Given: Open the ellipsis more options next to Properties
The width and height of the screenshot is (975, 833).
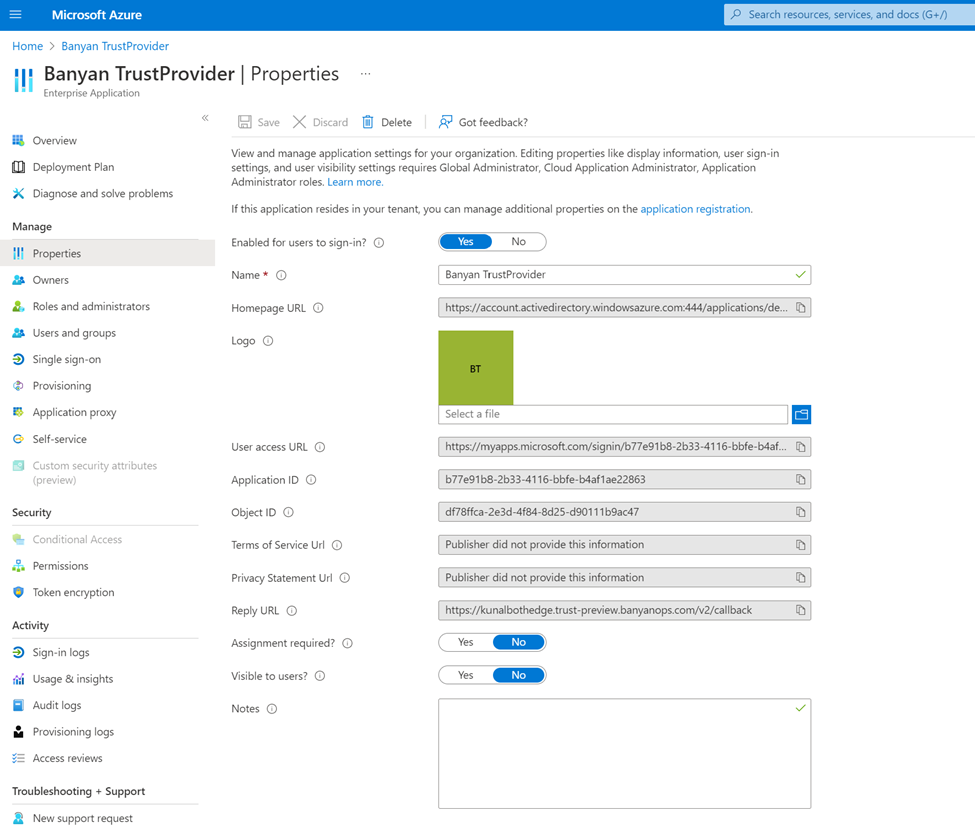Looking at the screenshot, I should click(x=366, y=74).
